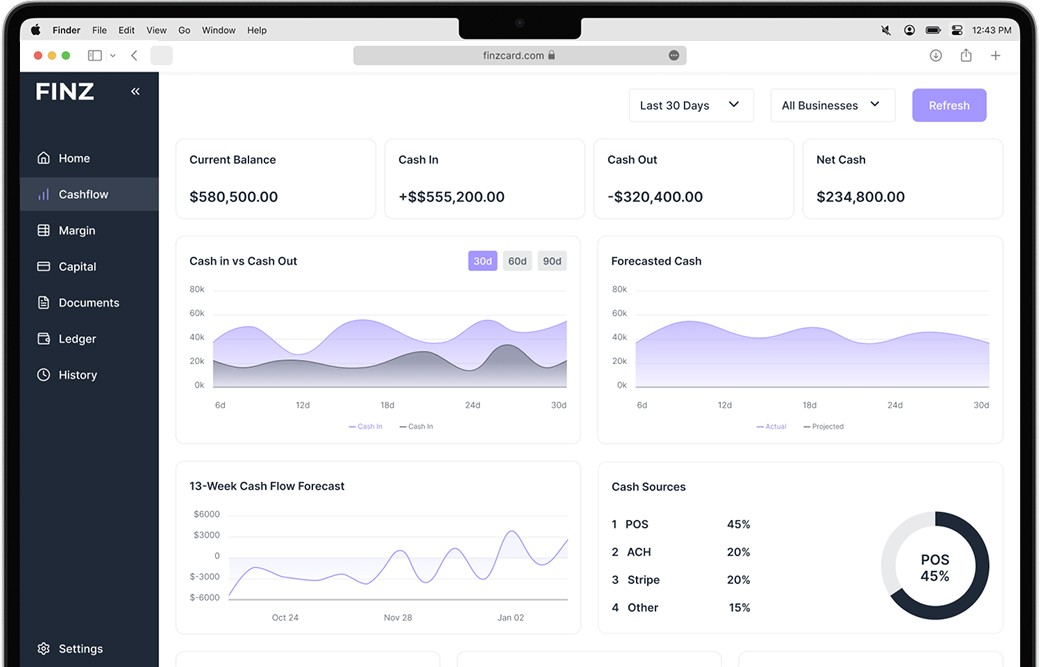Image resolution: width=1040 pixels, height=667 pixels.
Task: Click the Margin sidebar icon
Action: pyautogui.click(x=44, y=230)
